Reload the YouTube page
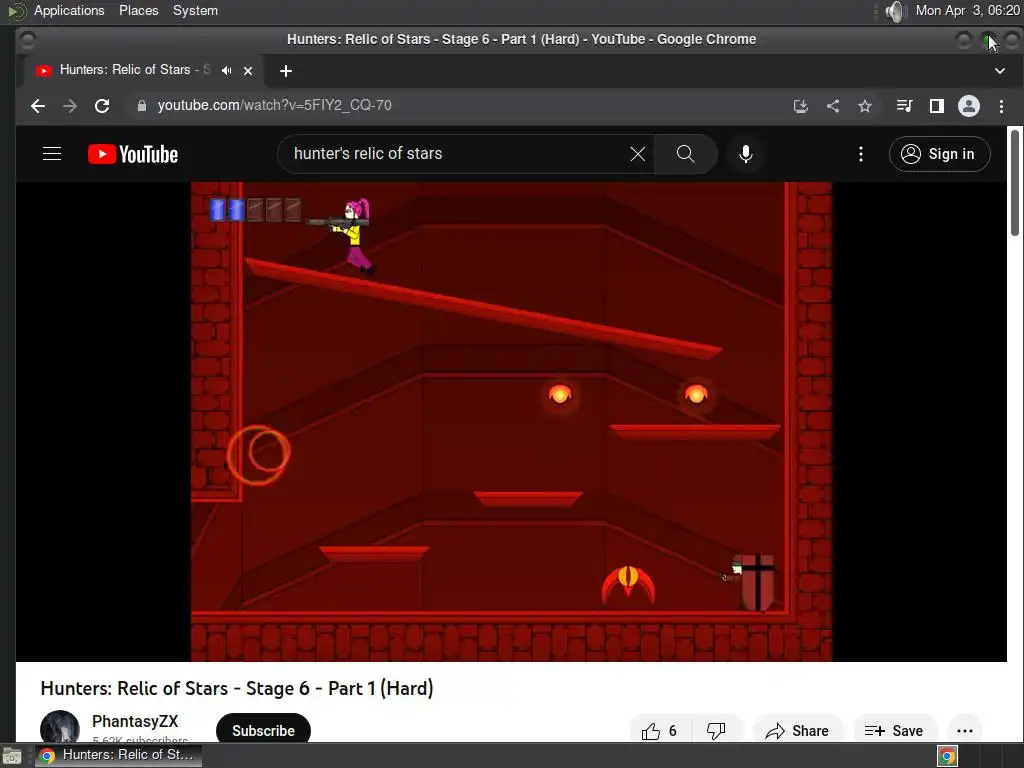Screen dimensions: 1024x768 click(102, 106)
